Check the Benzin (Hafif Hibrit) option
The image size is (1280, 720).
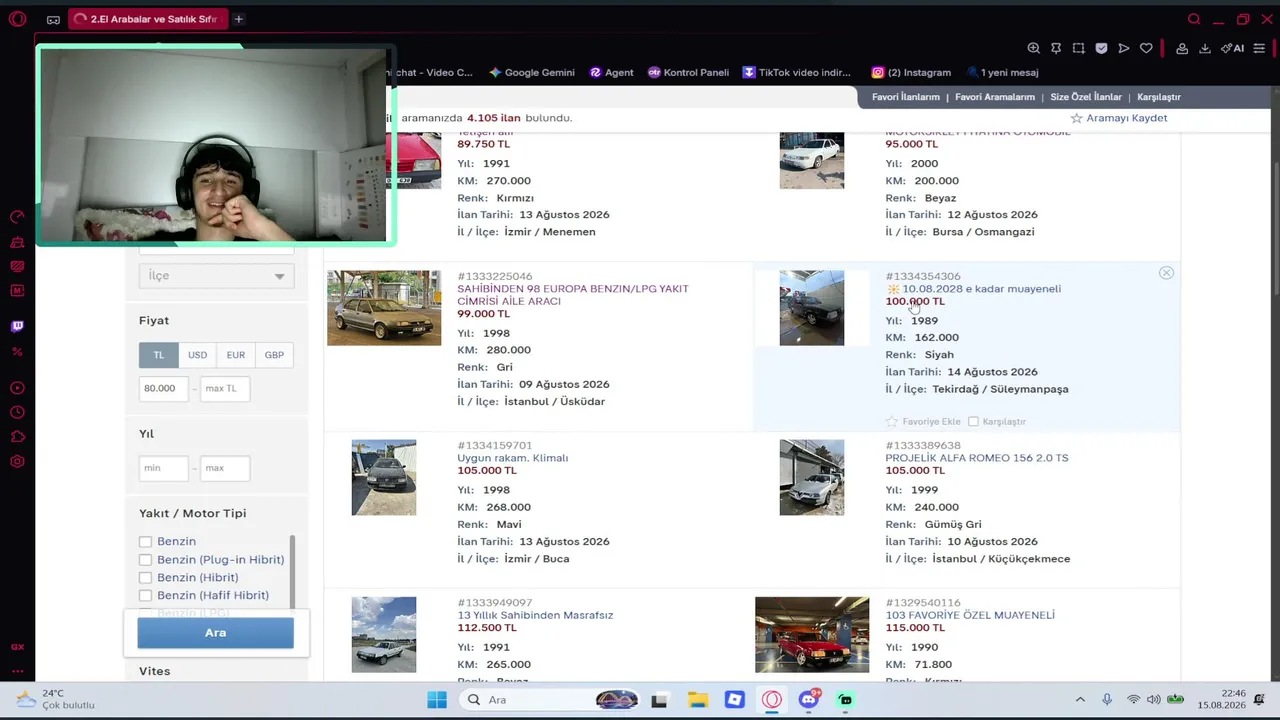[x=145, y=596]
